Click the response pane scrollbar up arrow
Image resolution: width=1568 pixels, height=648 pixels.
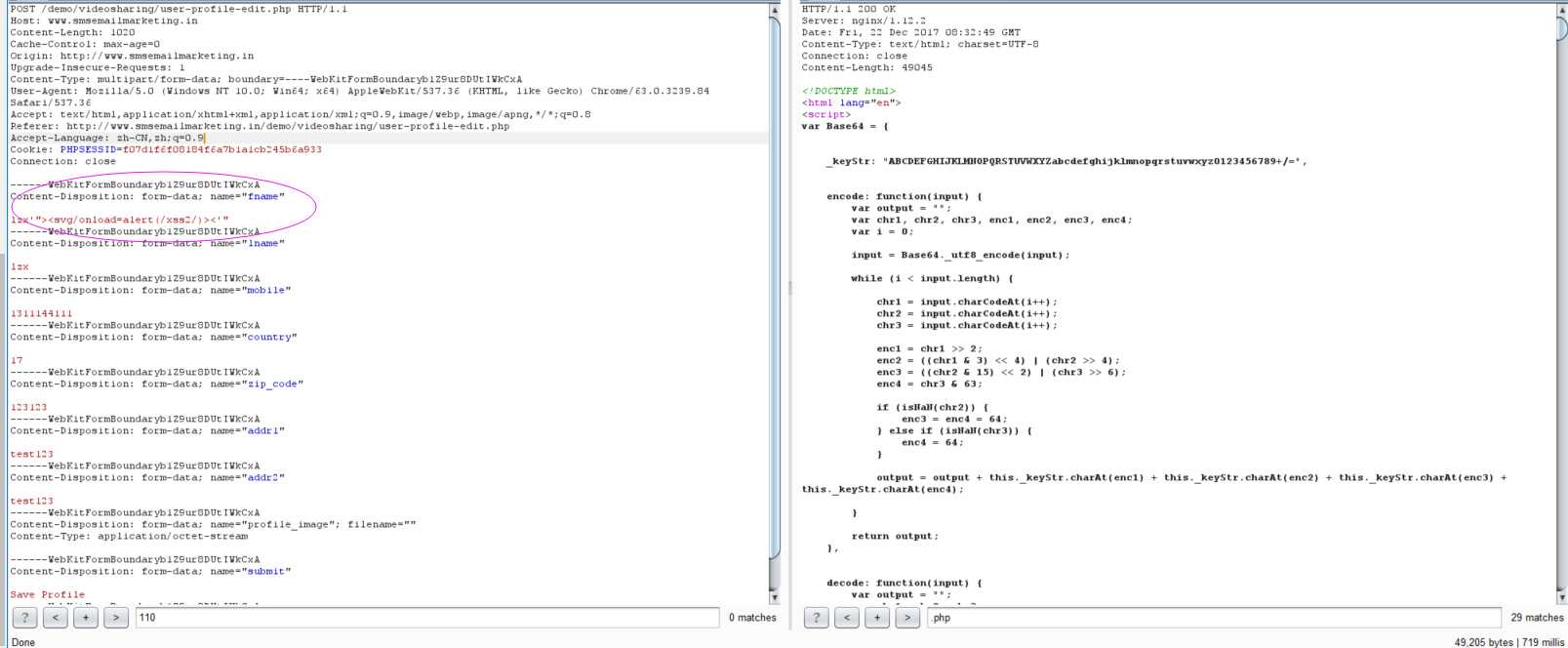pyautogui.click(x=1561, y=9)
